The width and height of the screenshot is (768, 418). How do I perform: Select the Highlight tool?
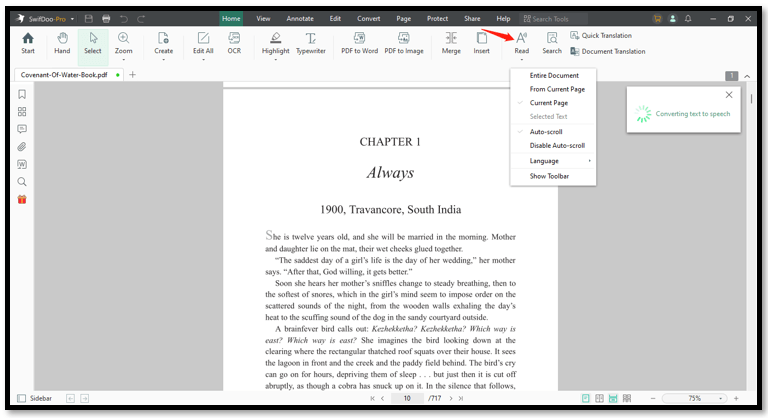(x=275, y=43)
